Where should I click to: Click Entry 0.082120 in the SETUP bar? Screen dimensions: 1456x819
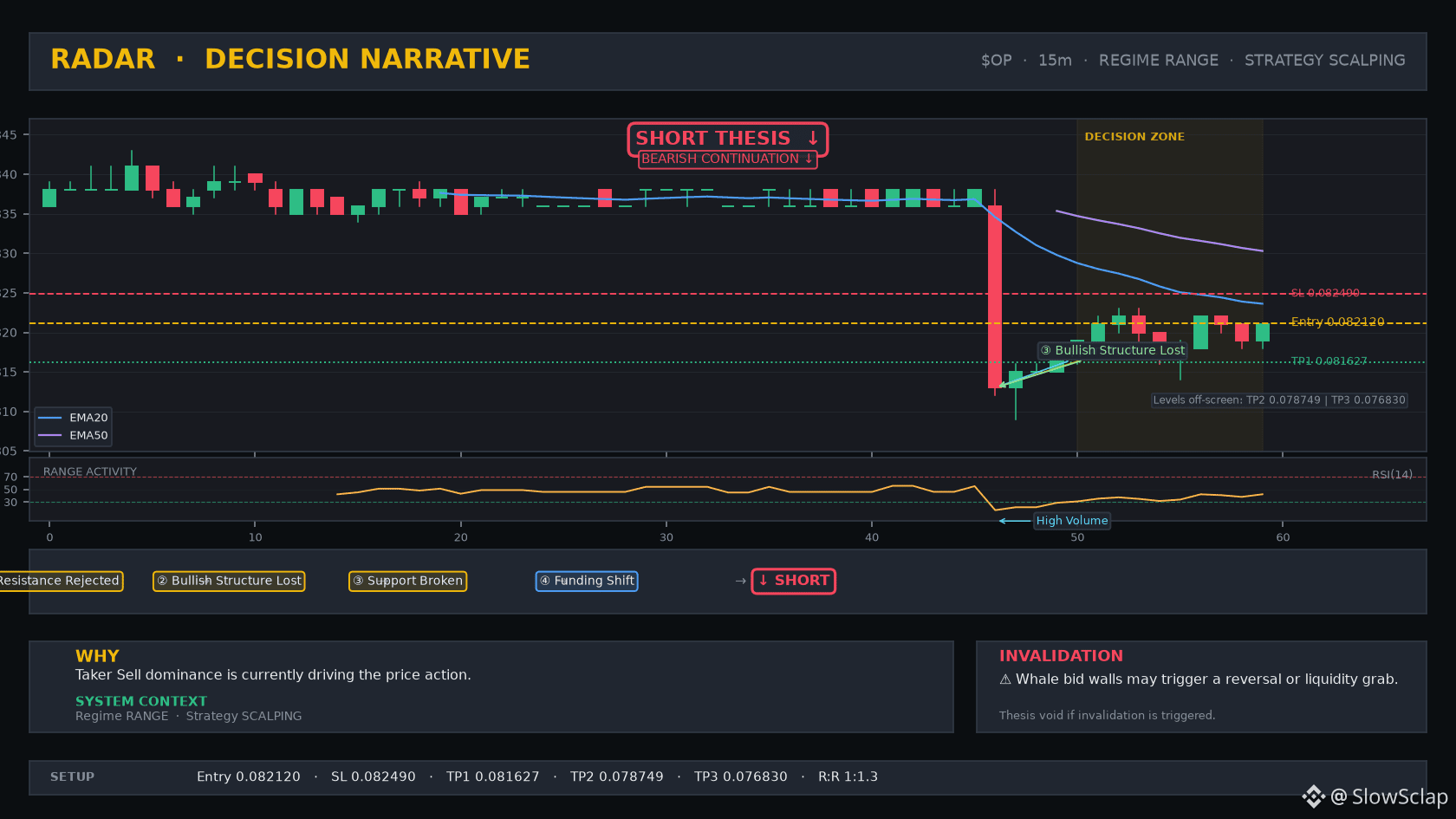tap(249, 777)
